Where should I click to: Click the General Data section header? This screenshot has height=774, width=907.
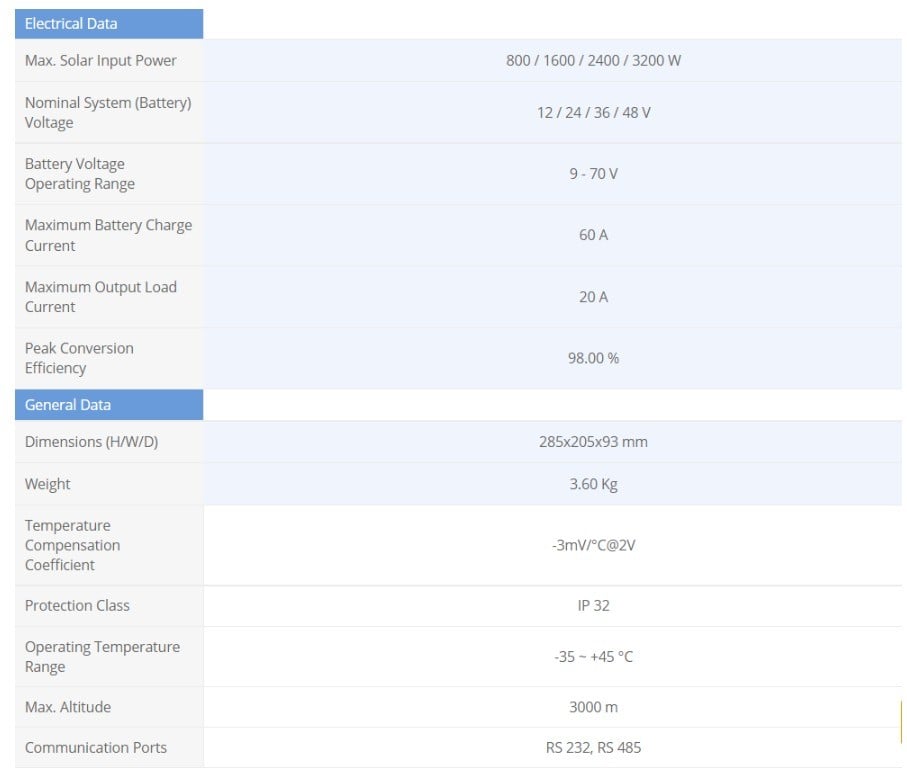[68, 405]
